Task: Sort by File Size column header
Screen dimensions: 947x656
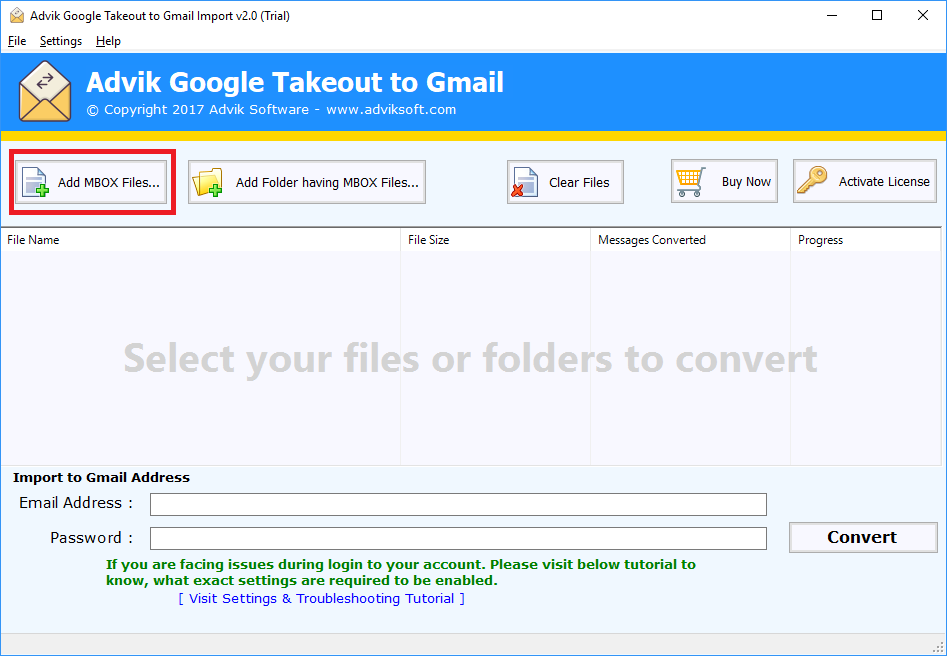Action: [495, 240]
